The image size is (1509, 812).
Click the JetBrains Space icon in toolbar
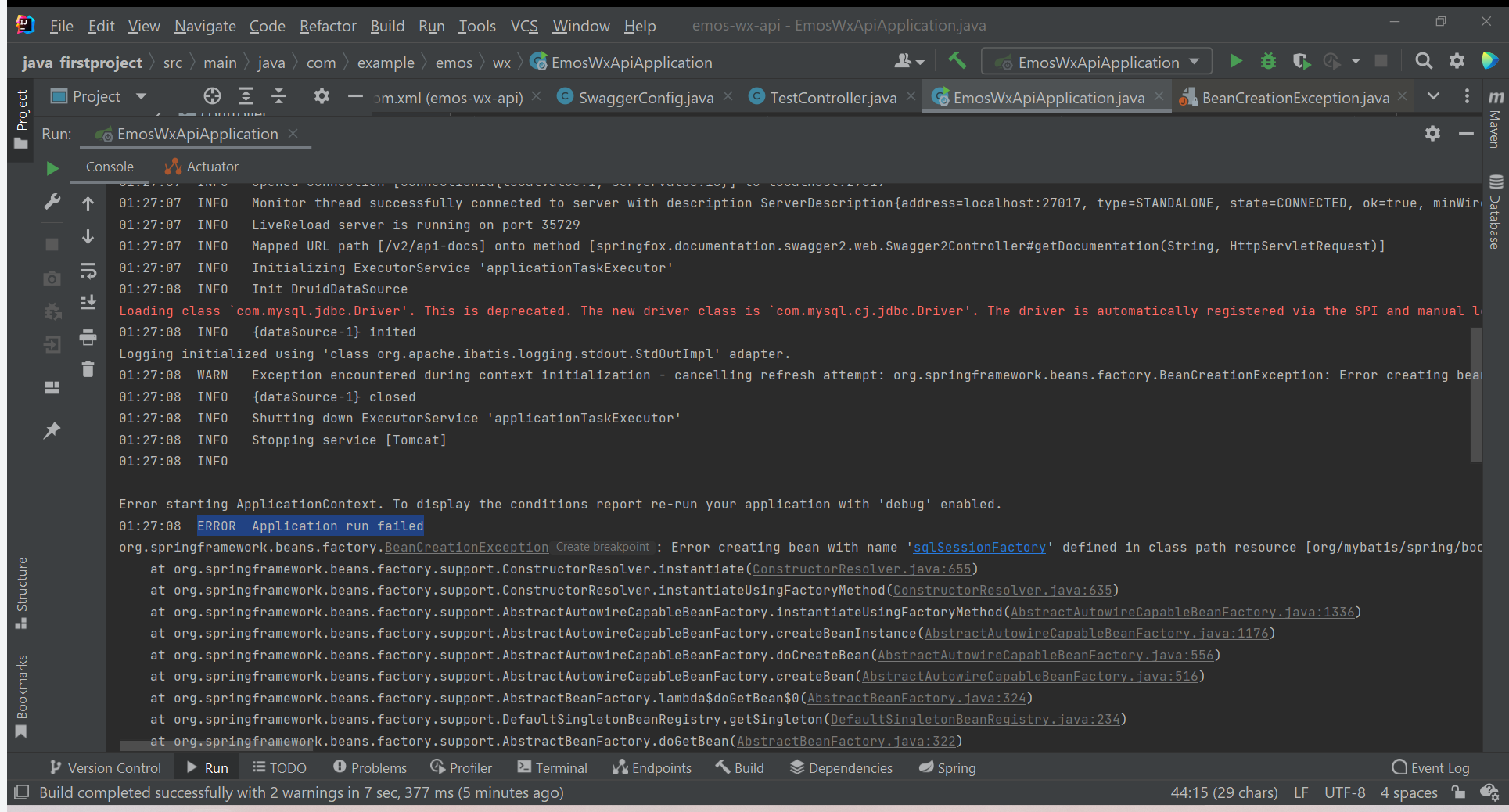tap(1489, 61)
